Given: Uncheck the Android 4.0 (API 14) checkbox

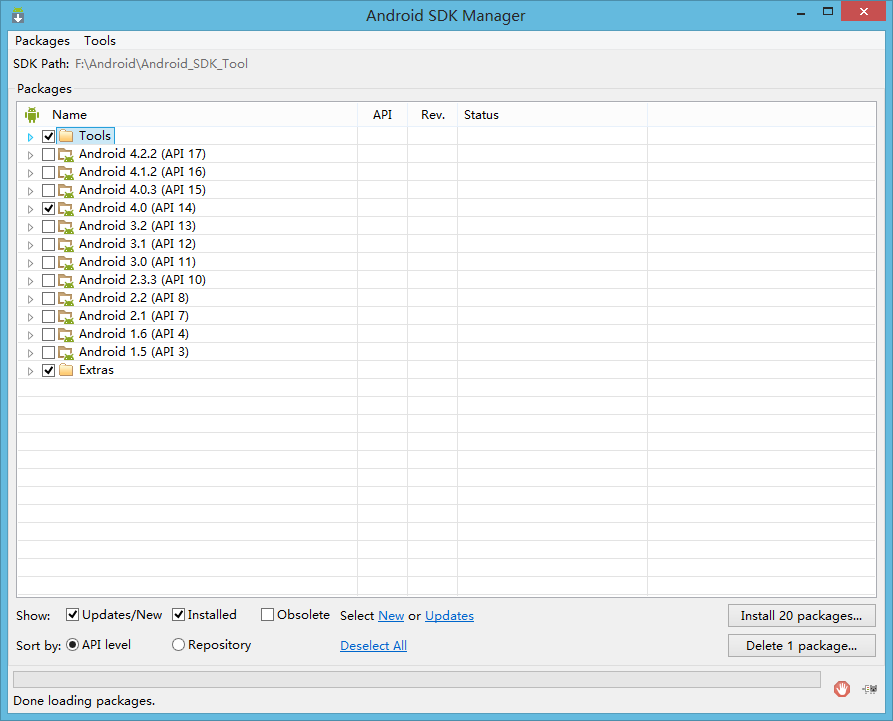Looking at the screenshot, I should 48,208.
